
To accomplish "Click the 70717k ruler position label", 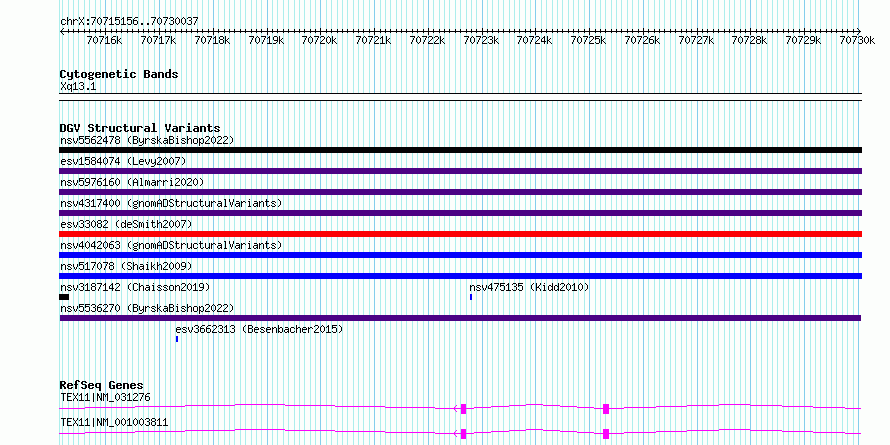I will 158,40.
